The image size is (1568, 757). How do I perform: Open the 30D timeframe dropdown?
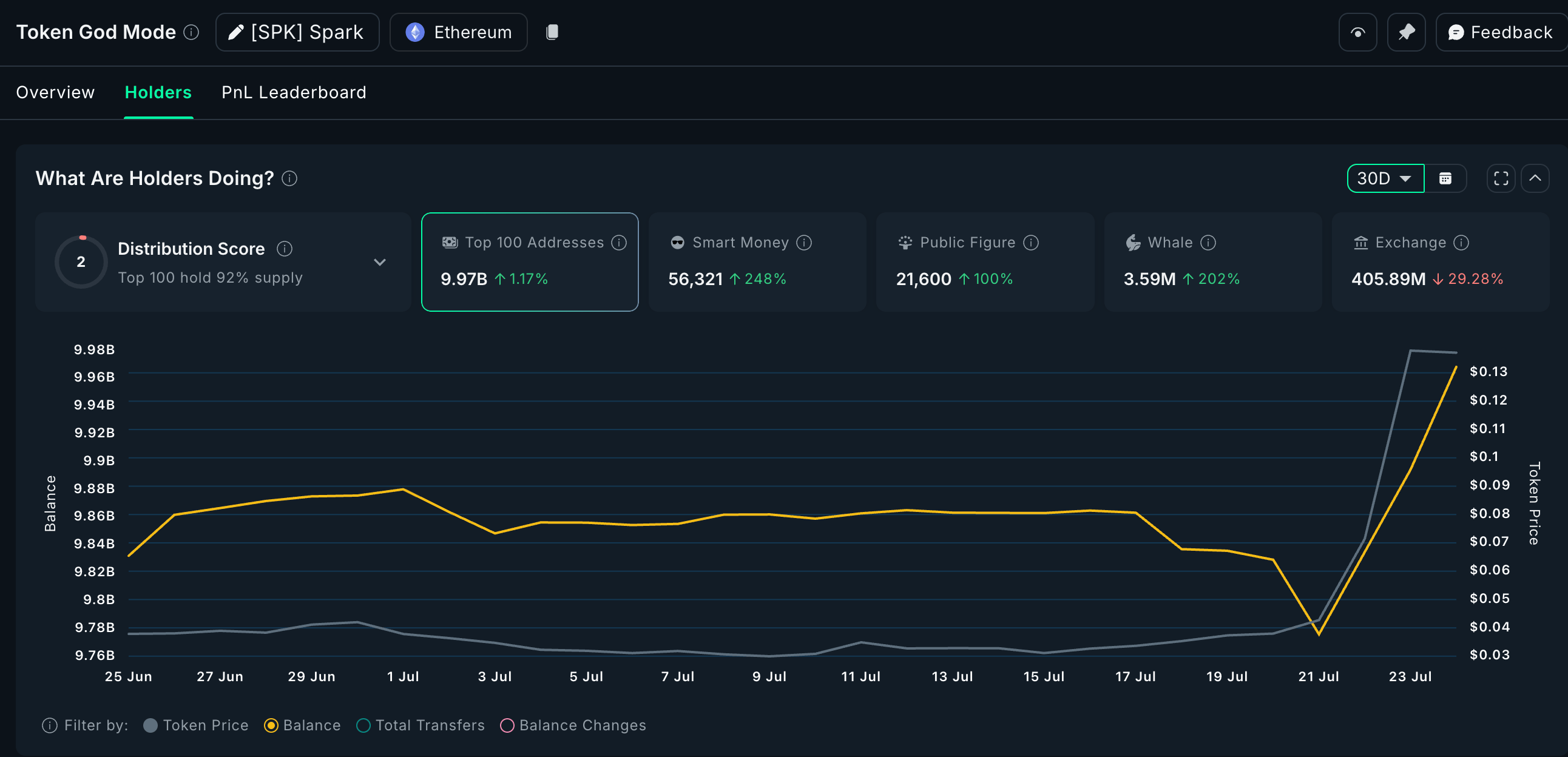tap(1385, 178)
